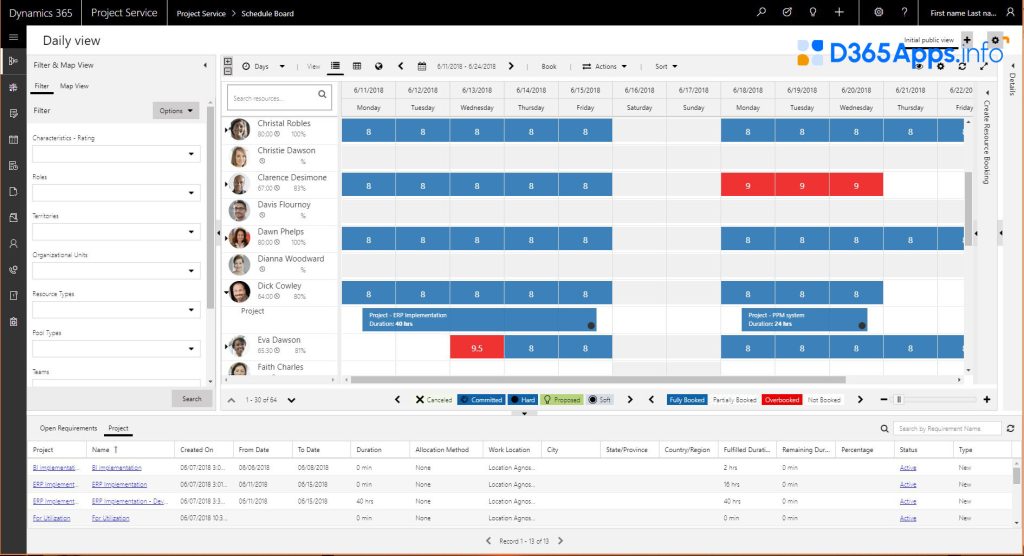This screenshot has width=1024, height=556.
Task: Click Active status link in first row
Action: 908,468
